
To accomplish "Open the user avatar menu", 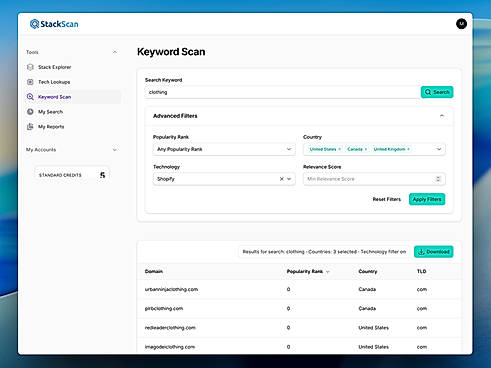I will click(x=461, y=24).
